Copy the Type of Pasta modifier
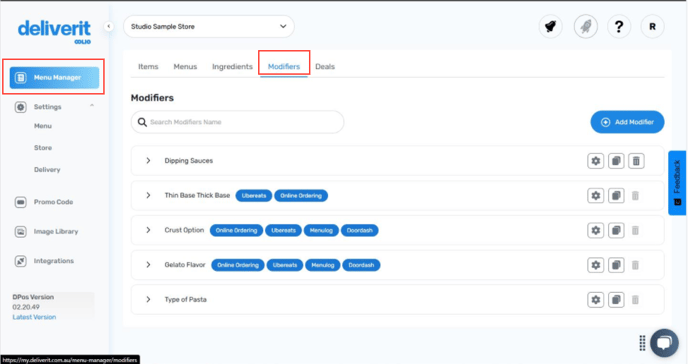This screenshot has width=688, height=364. pos(616,300)
